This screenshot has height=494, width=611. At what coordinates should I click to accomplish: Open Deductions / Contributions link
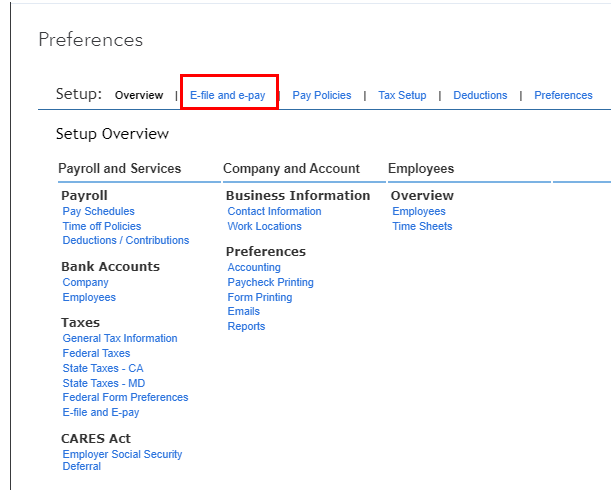coord(126,241)
